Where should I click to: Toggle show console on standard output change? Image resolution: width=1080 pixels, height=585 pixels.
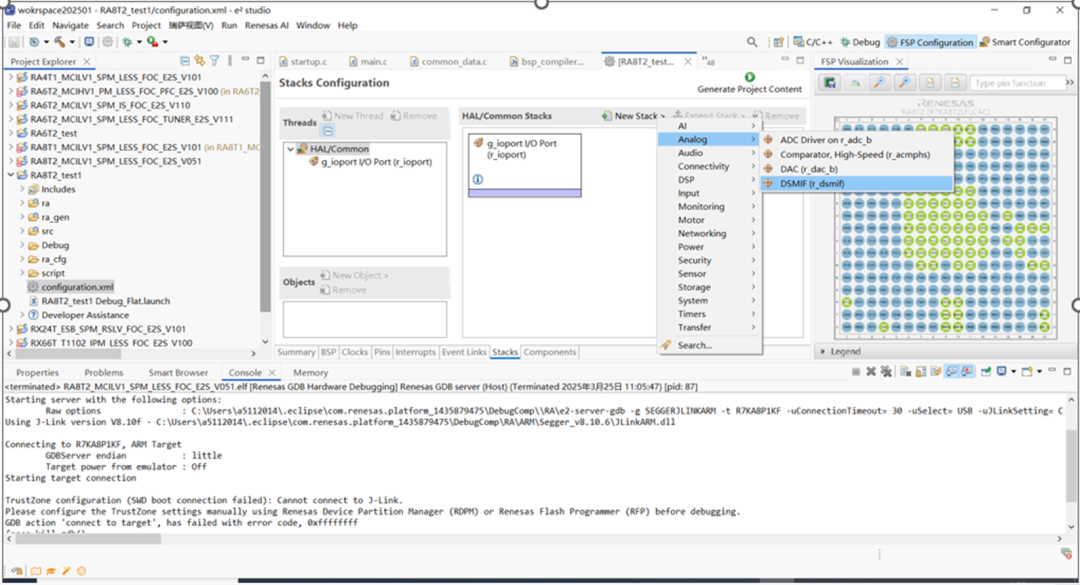tap(951, 372)
